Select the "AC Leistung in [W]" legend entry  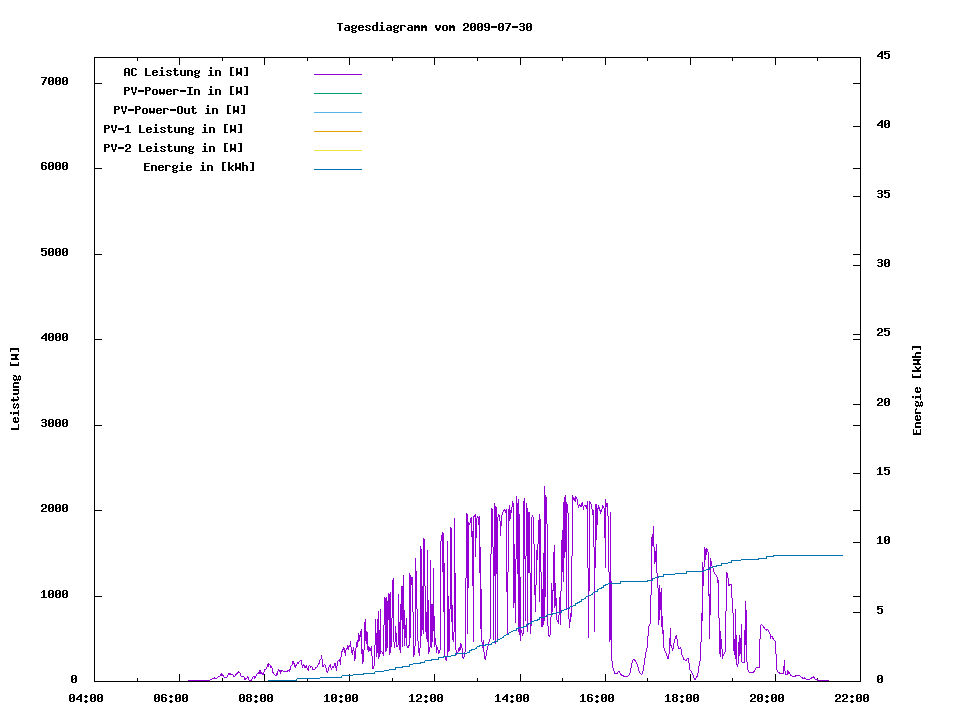coord(186,72)
